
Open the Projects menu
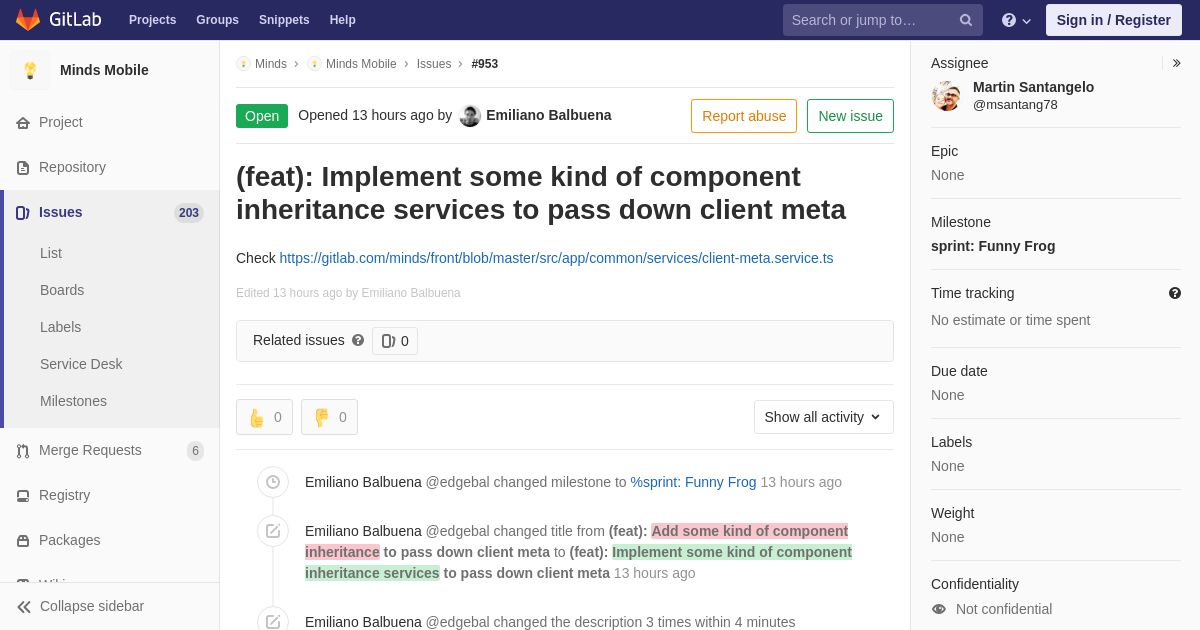coord(152,20)
